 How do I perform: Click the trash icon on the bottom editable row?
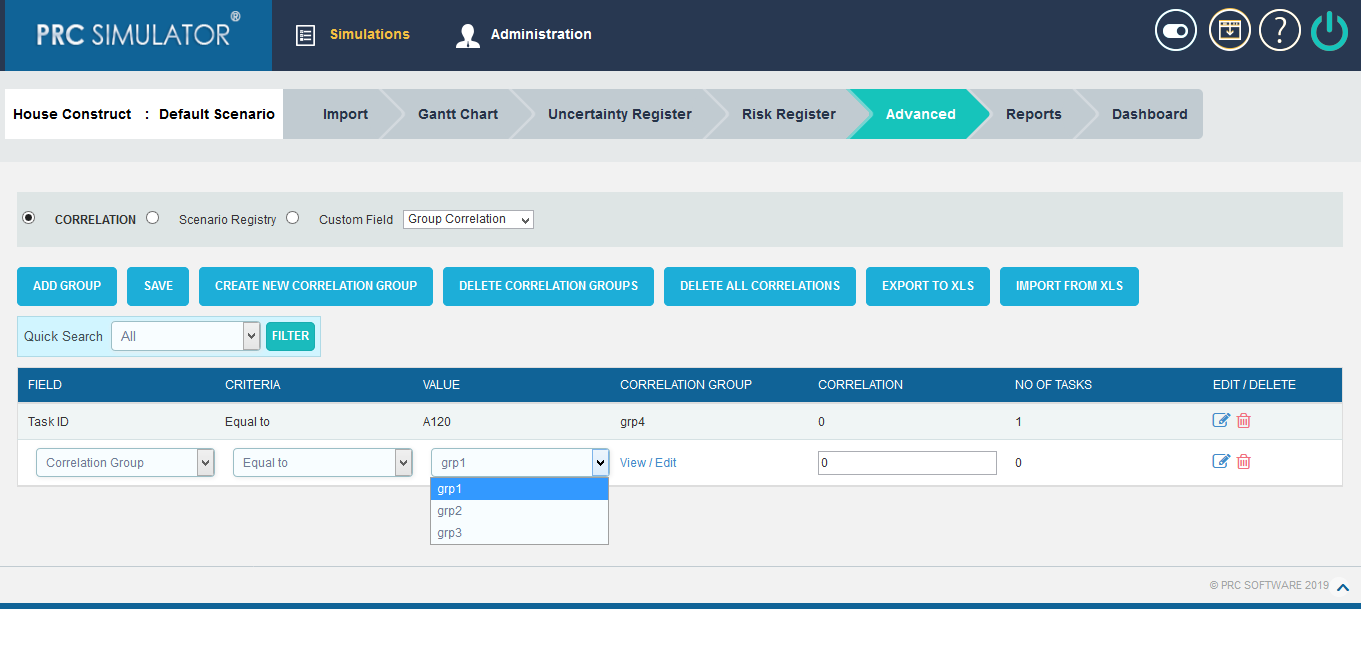[1243, 462]
